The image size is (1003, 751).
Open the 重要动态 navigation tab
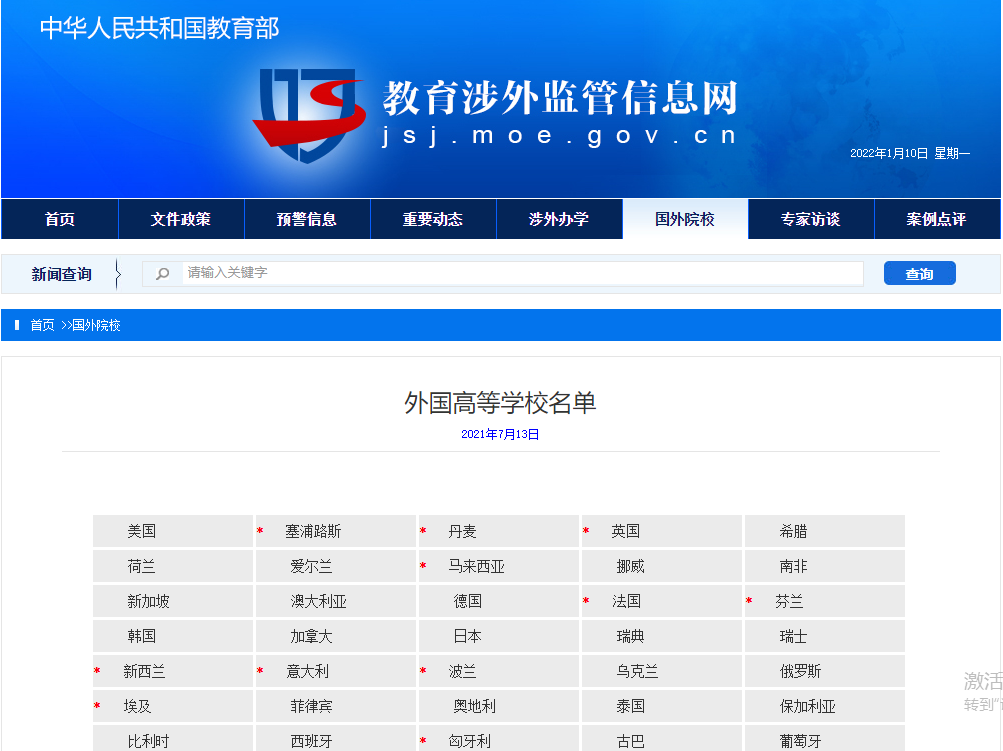click(x=433, y=219)
